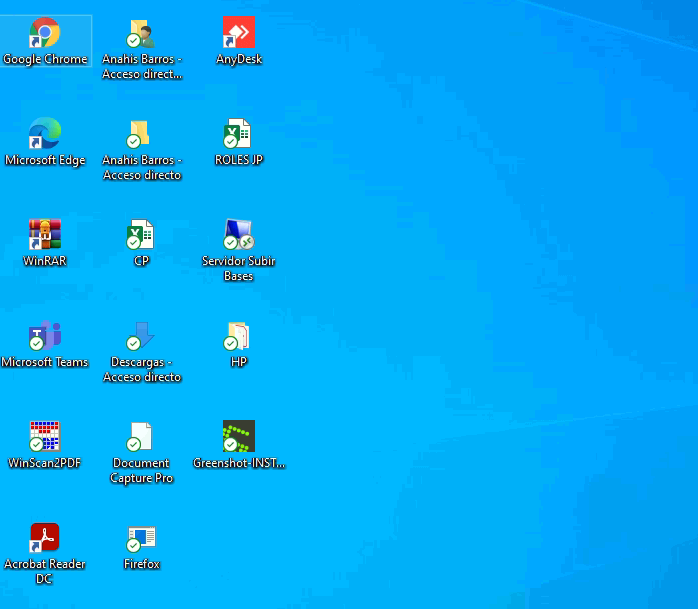
Task: Click the 'WinRAR' label text
Action: [45, 260]
